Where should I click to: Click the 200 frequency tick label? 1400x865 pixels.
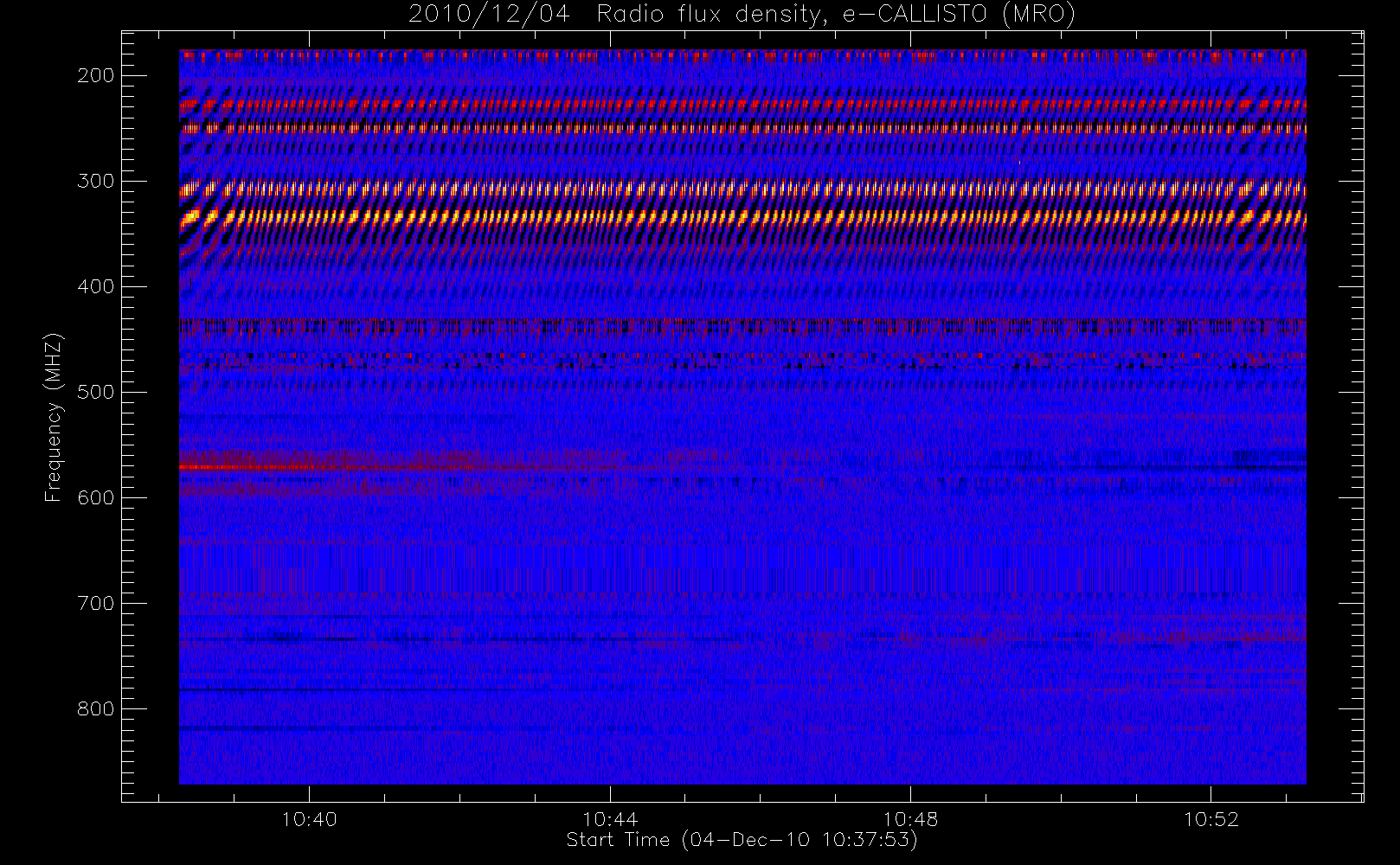click(96, 75)
